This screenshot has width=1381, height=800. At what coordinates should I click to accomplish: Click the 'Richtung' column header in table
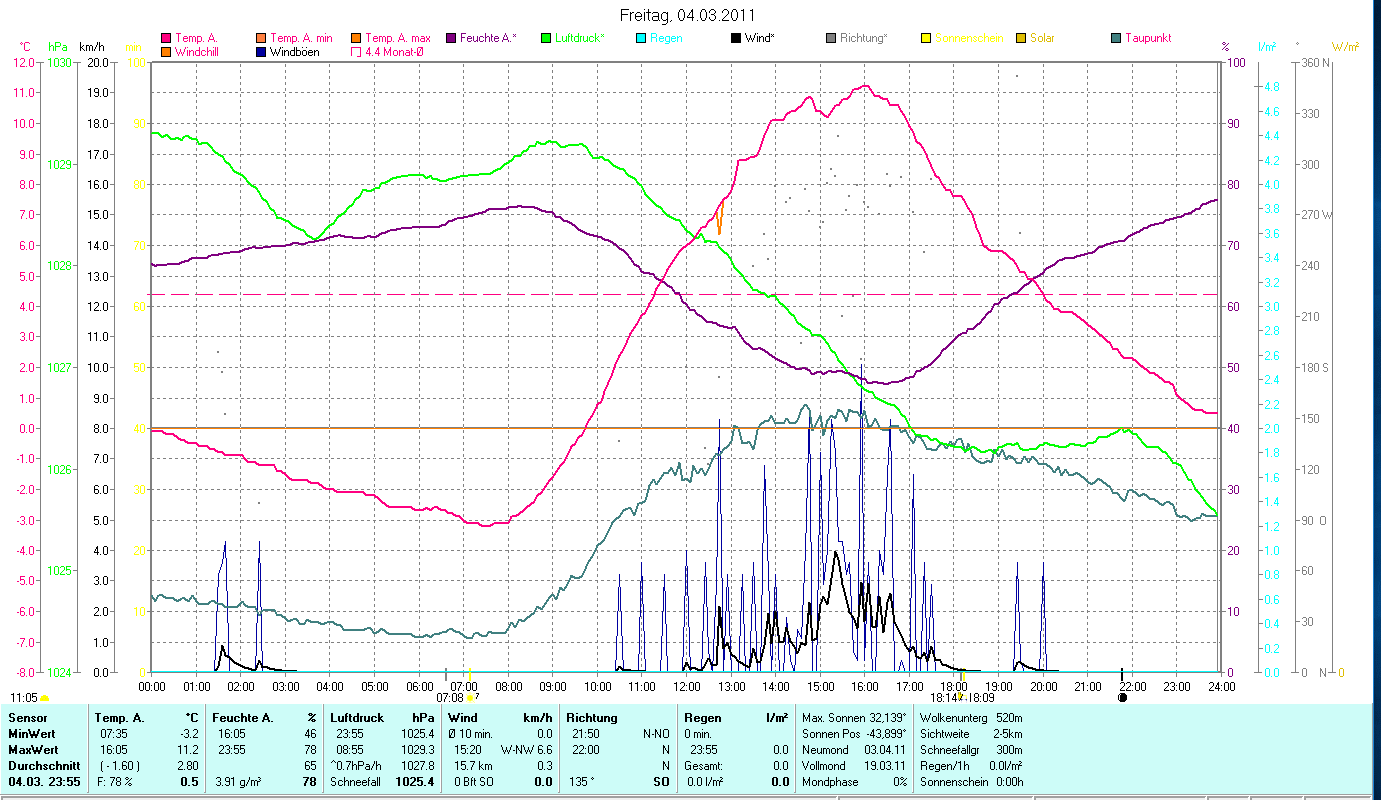tap(592, 718)
